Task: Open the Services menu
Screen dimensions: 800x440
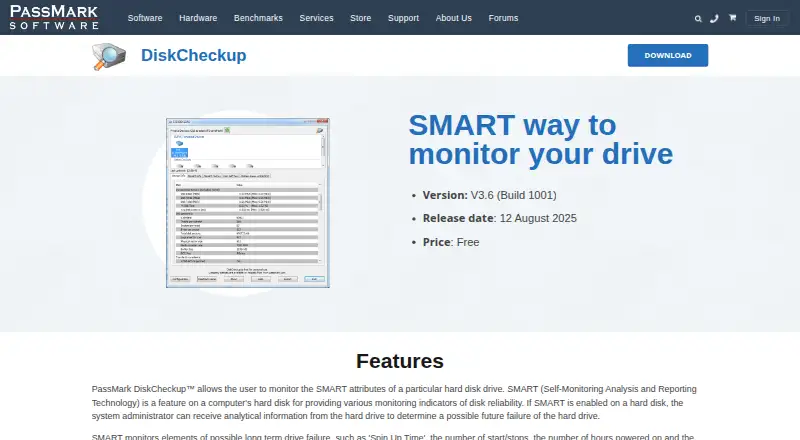Action: click(316, 18)
